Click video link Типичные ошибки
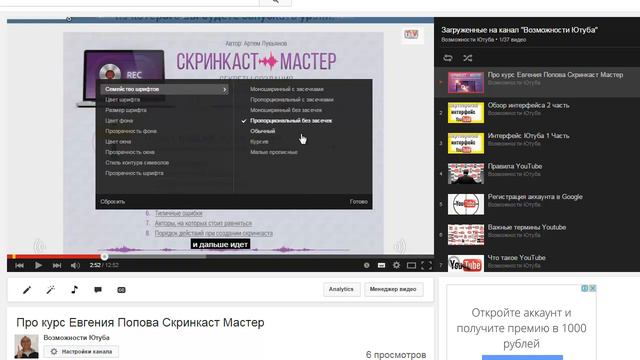This screenshot has height=360, width=640. [178, 213]
